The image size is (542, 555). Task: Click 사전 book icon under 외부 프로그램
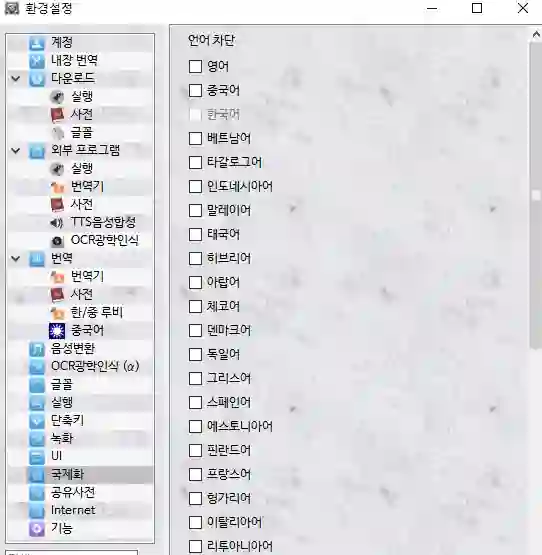point(57,205)
